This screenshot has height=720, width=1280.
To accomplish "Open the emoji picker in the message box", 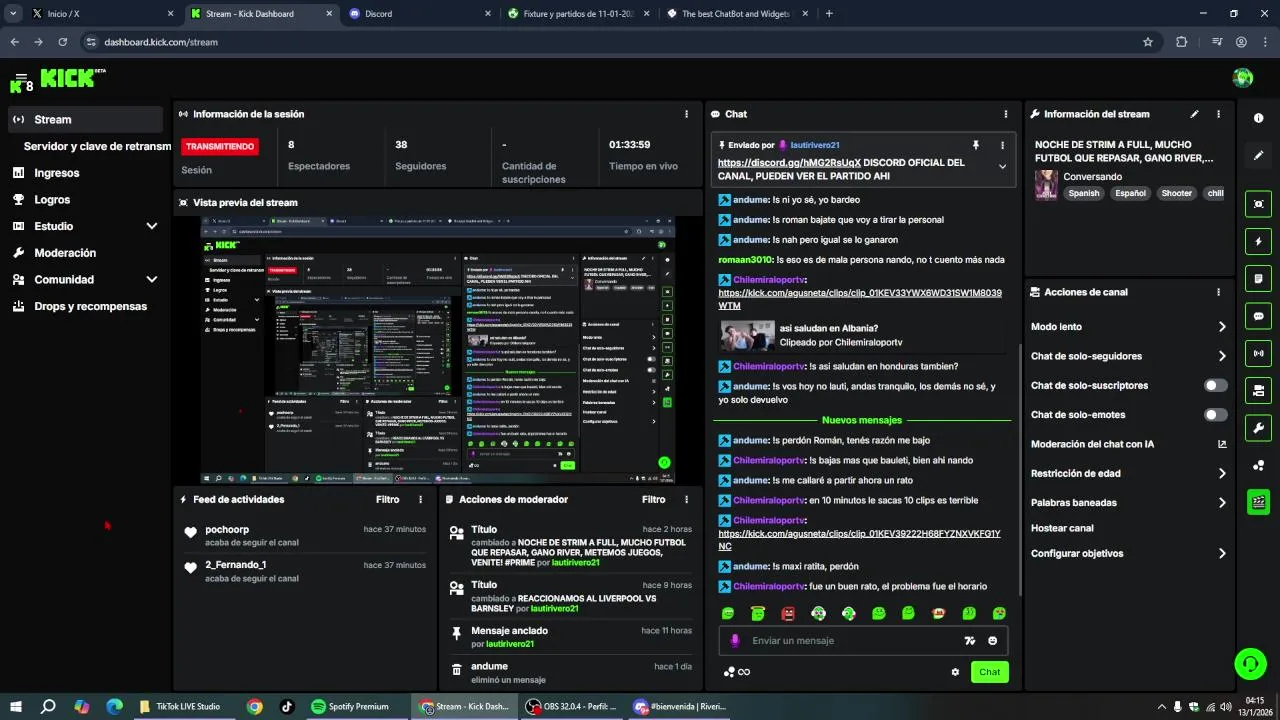I will (993, 641).
